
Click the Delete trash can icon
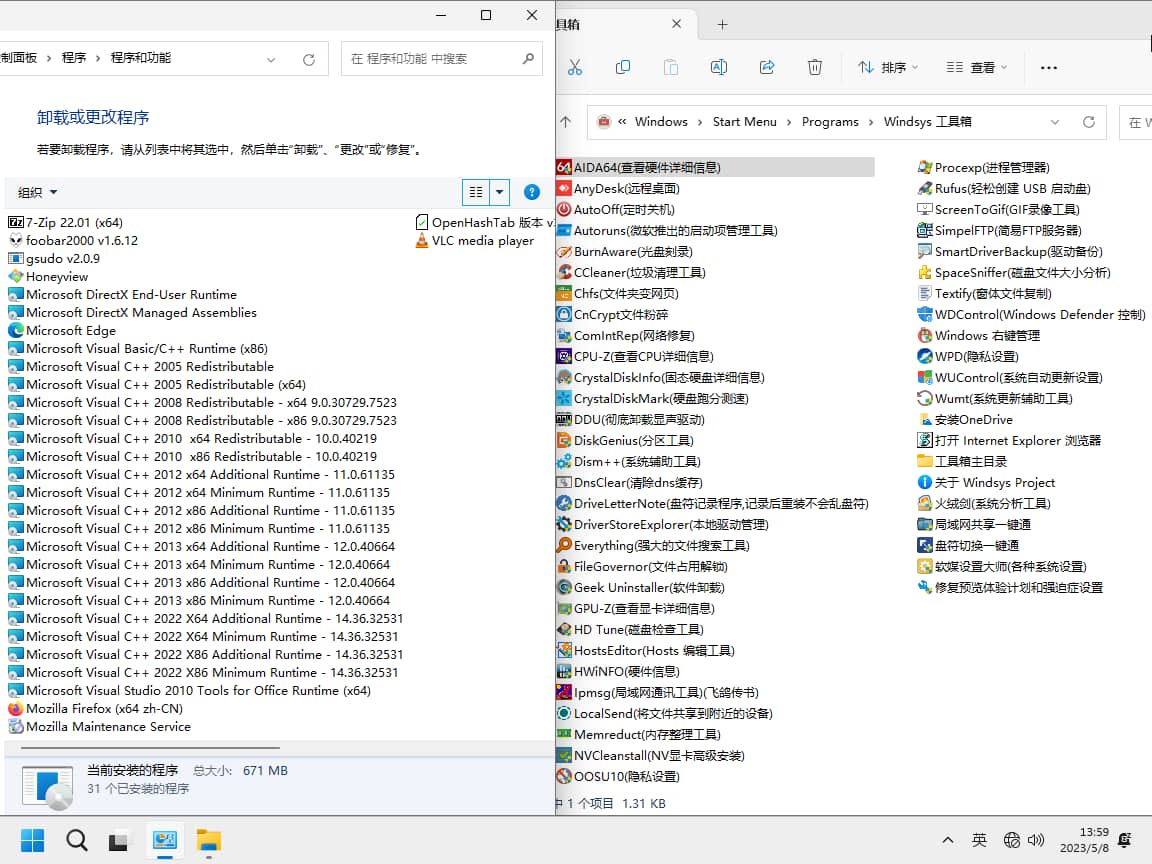coord(815,67)
